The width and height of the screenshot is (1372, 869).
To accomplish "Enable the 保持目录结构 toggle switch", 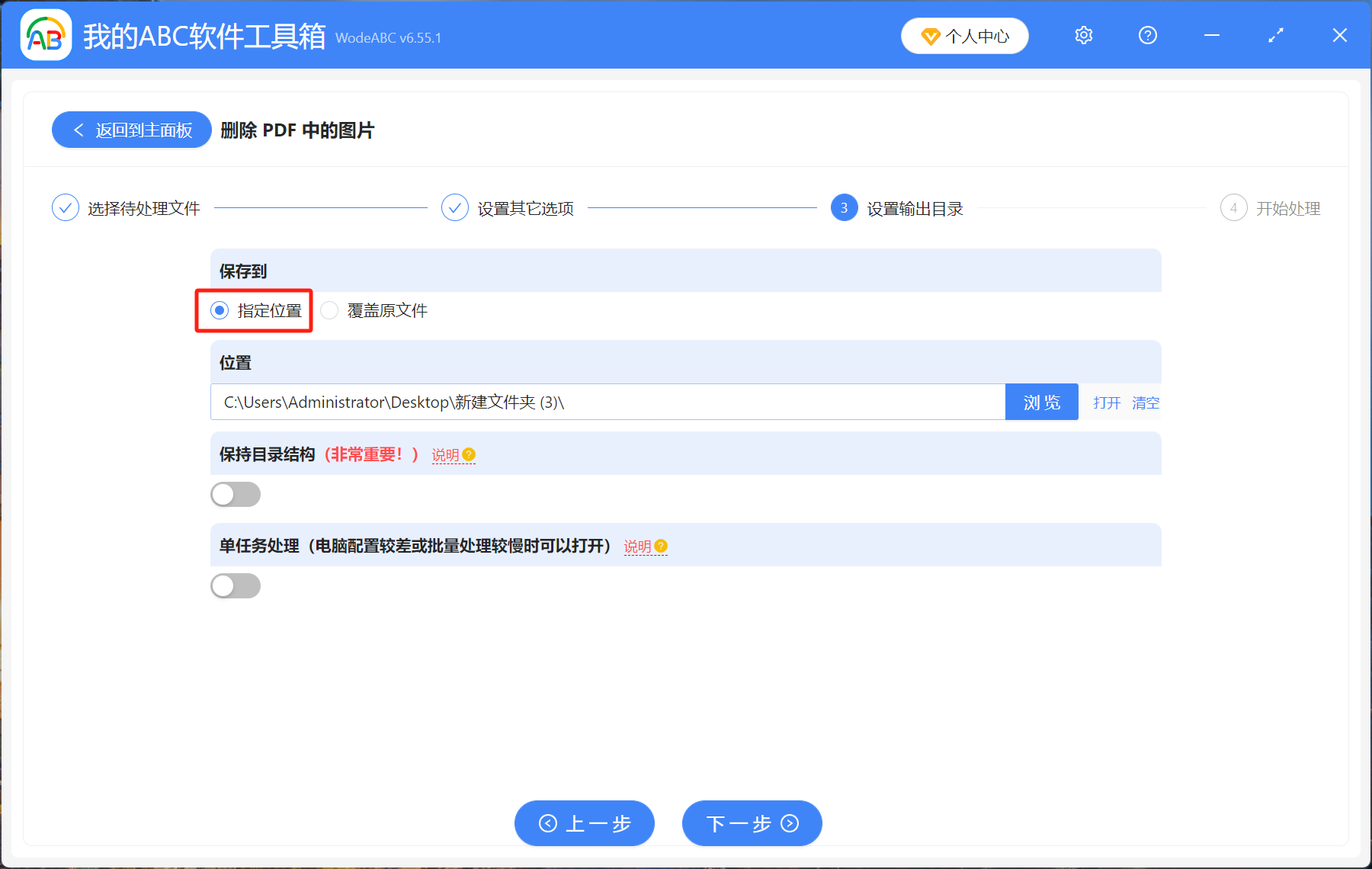I will pos(235,494).
